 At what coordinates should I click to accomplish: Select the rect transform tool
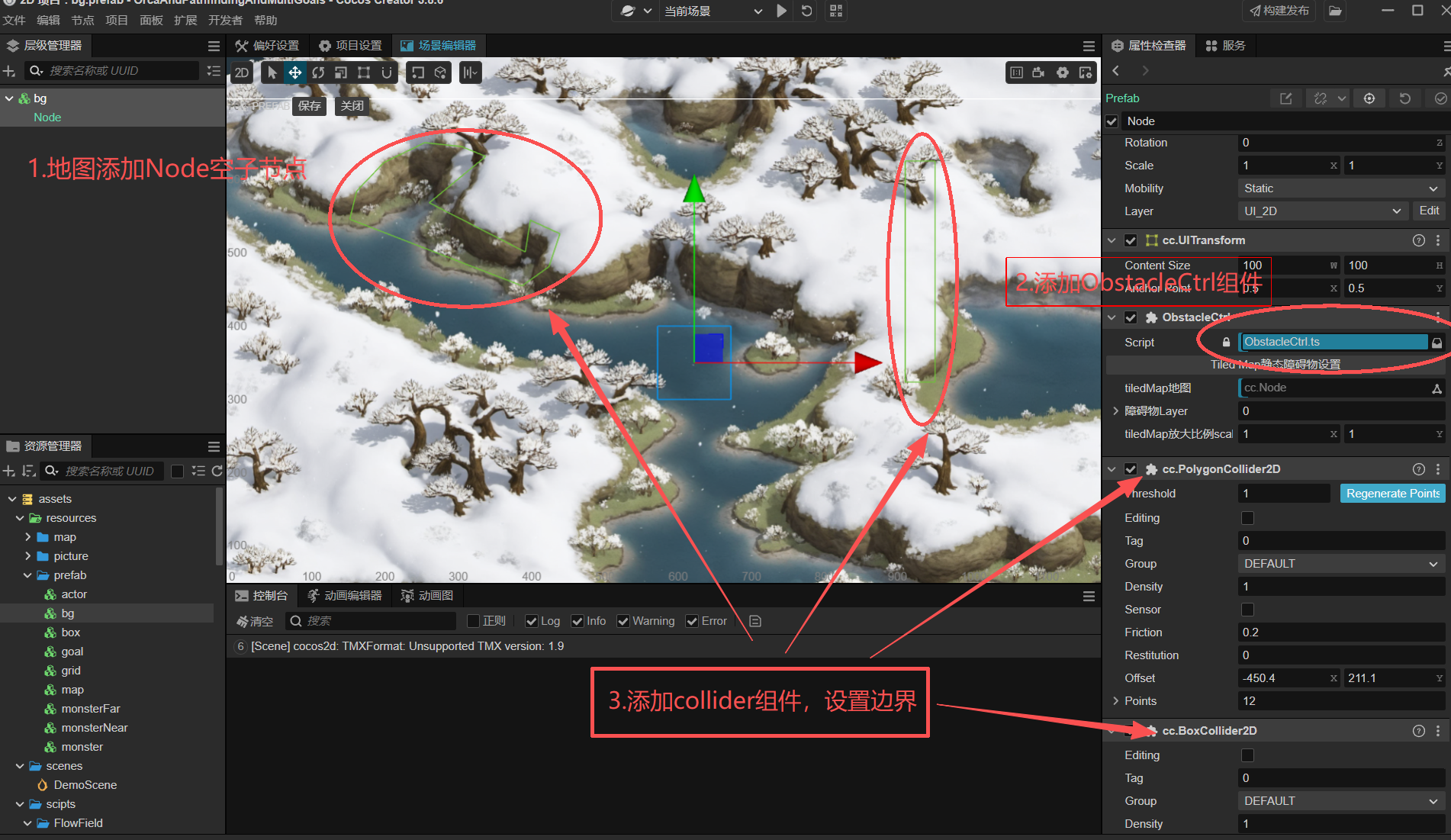pos(364,72)
